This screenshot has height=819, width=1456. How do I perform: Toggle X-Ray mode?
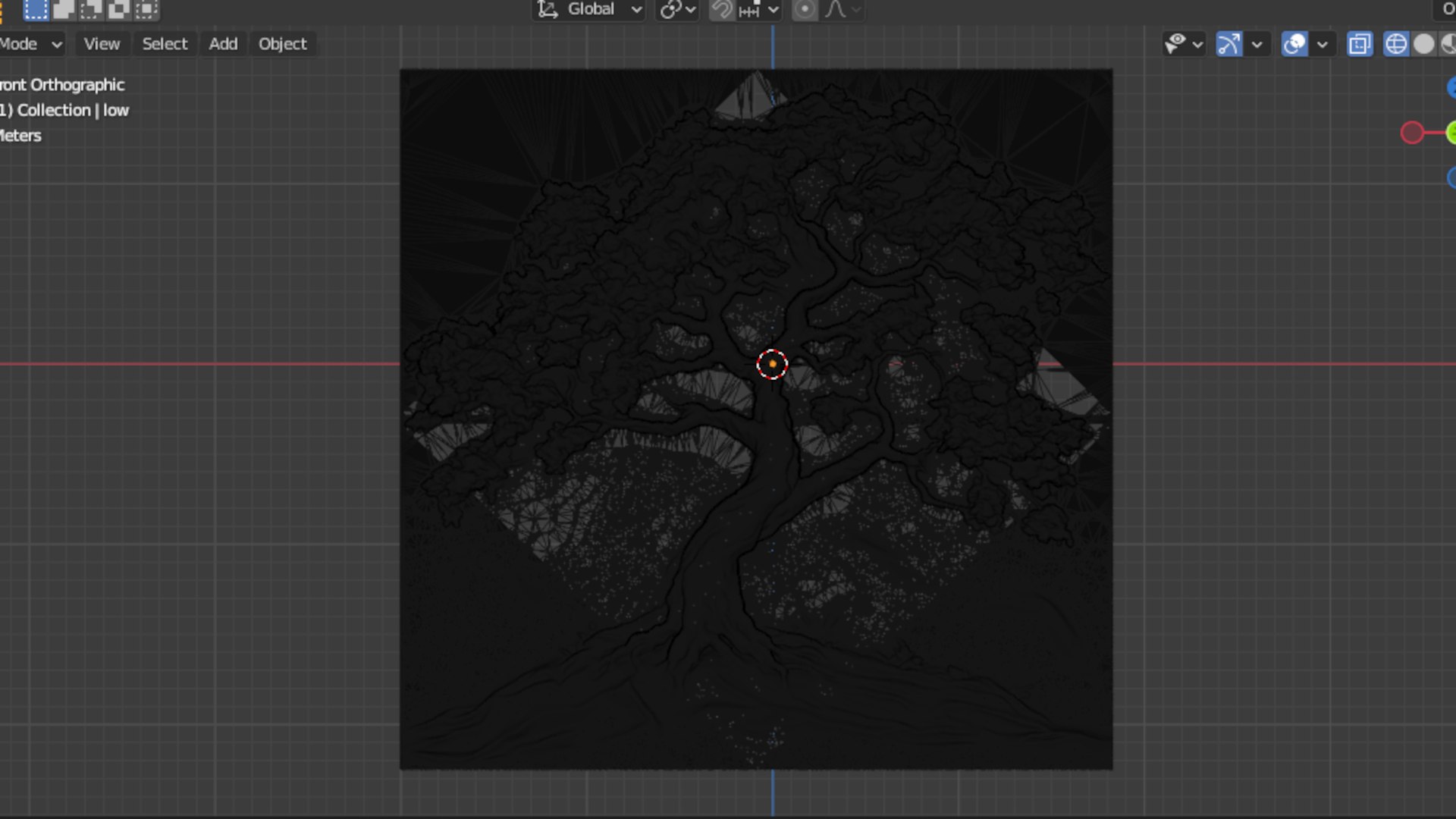1360,44
